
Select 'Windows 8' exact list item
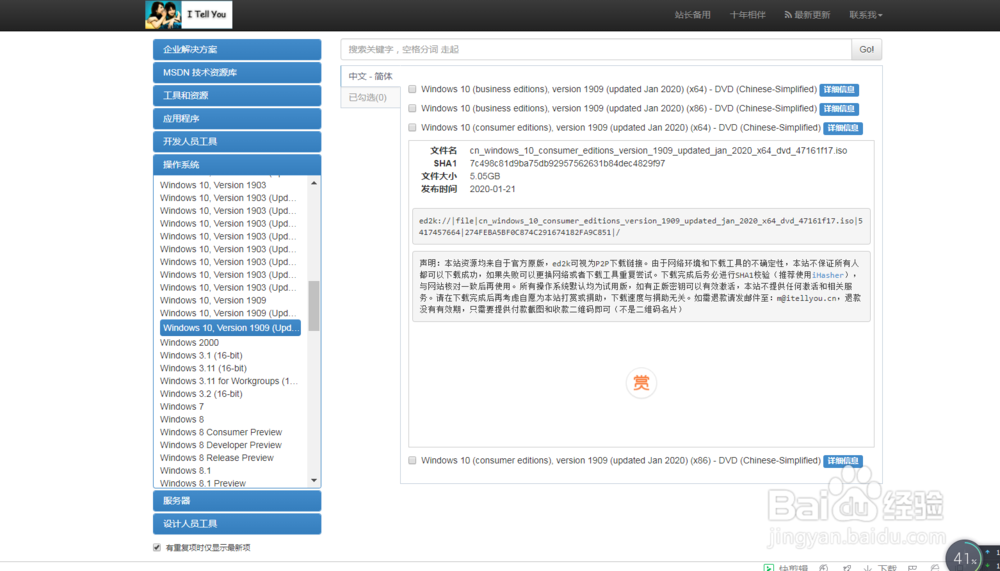[182, 419]
